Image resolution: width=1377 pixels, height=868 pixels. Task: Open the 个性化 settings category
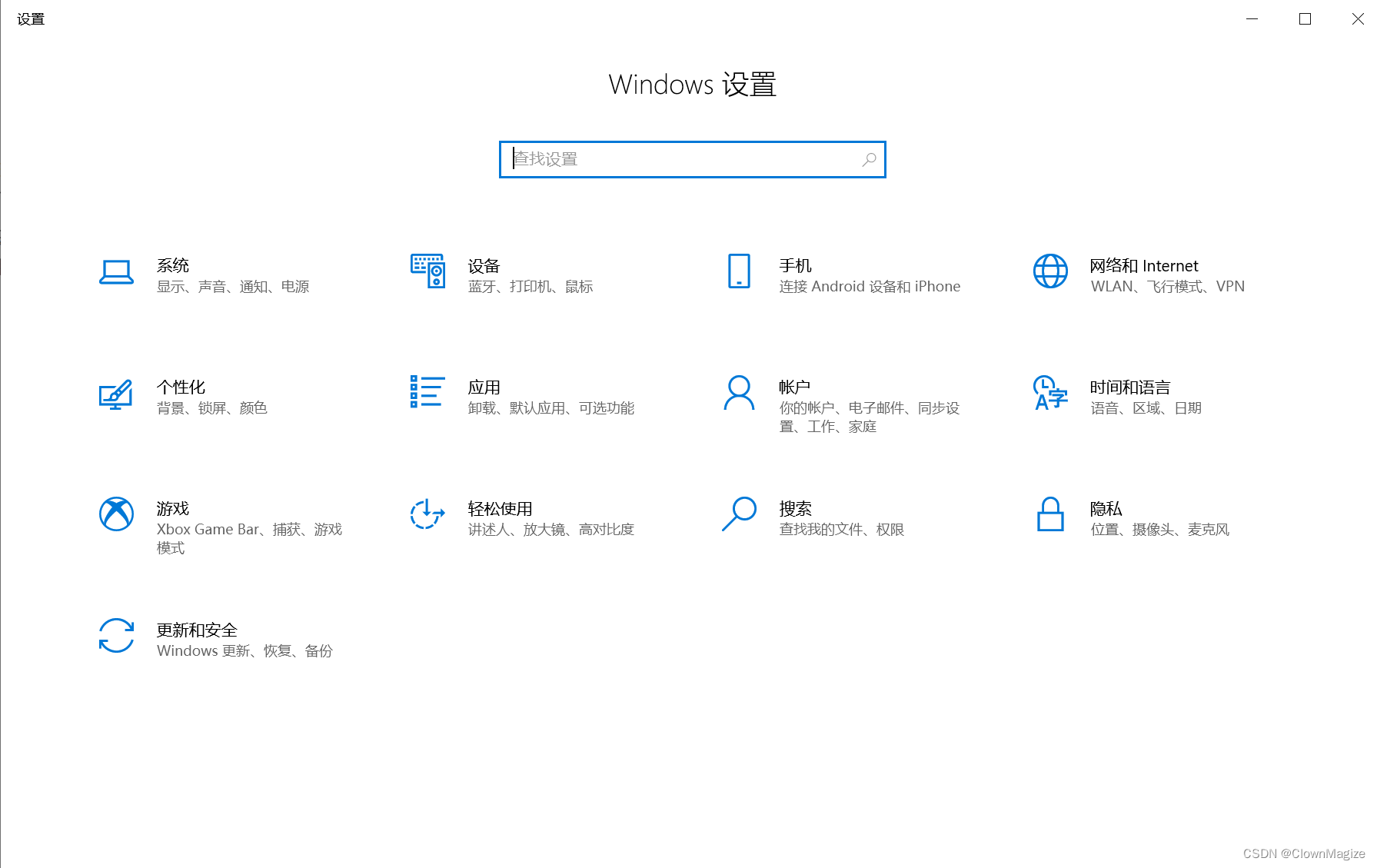181,387
